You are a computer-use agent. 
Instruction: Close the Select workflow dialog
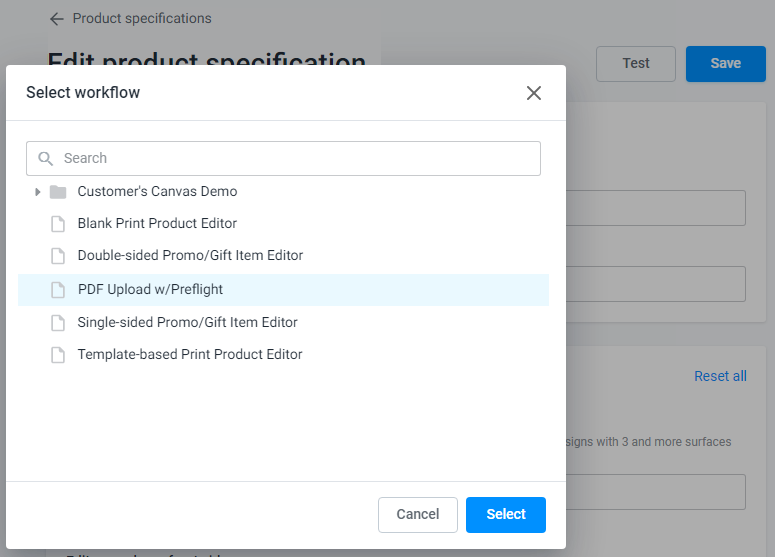pos(534,93)
